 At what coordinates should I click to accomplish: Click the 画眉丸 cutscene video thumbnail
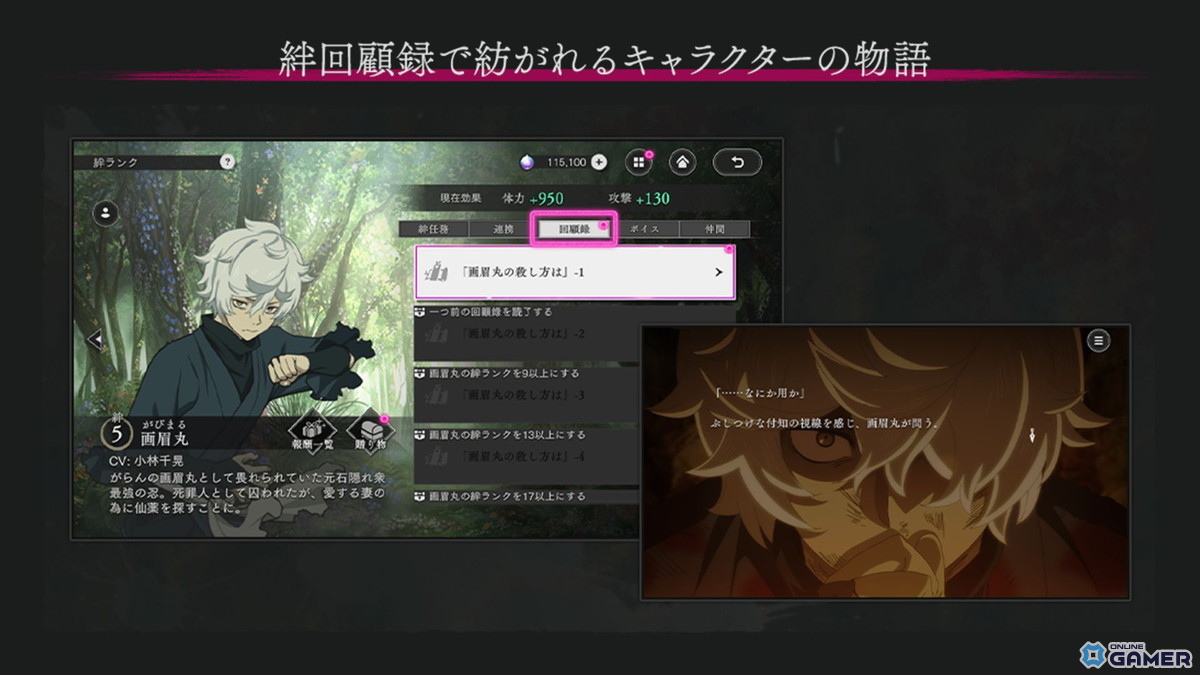point(880,455)
